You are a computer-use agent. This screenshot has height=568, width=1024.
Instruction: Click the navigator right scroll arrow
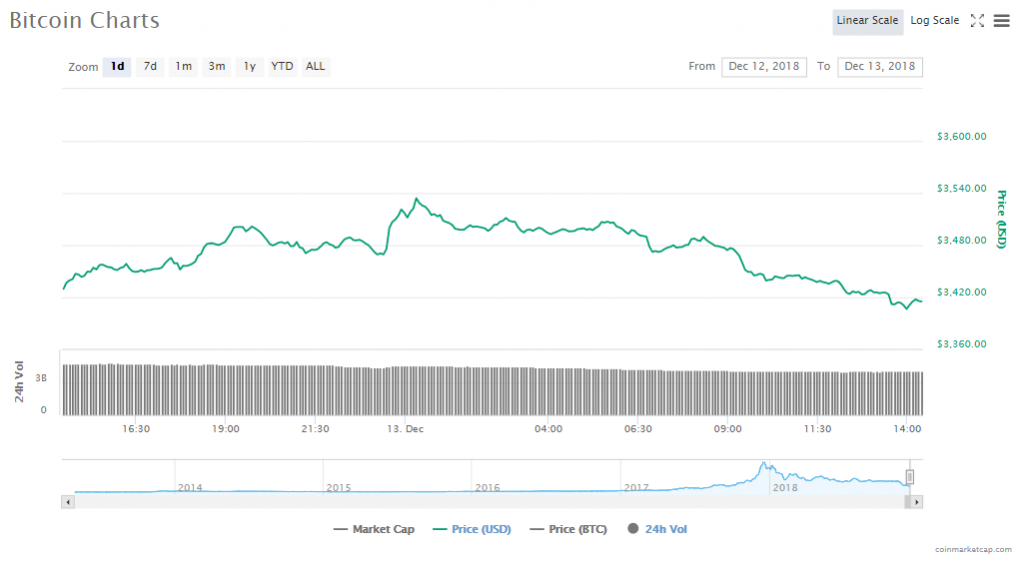tap(916, 501)
